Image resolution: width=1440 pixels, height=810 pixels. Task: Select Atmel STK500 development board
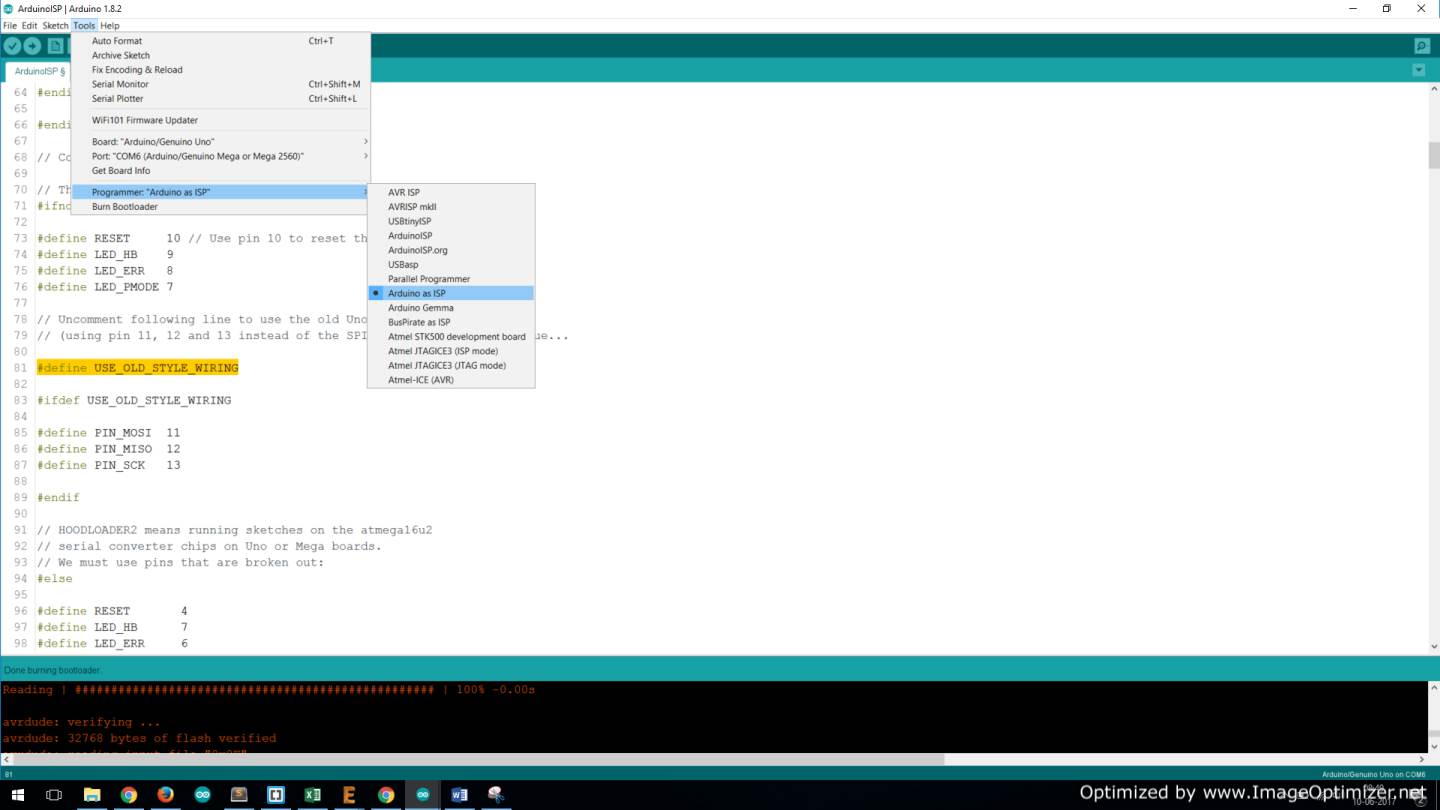451,337
